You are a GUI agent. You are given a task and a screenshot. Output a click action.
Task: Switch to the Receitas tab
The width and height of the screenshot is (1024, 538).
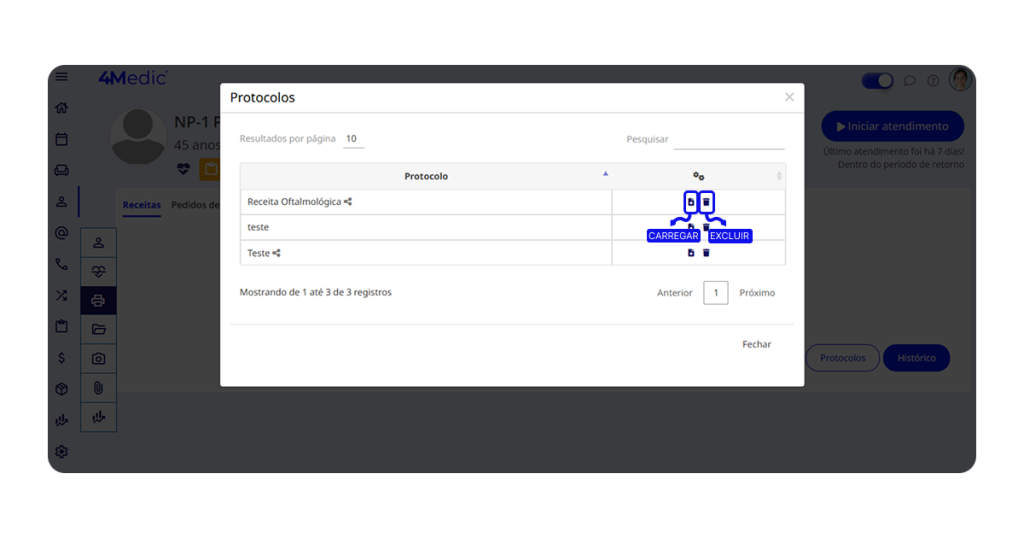[x=141, y=205]
